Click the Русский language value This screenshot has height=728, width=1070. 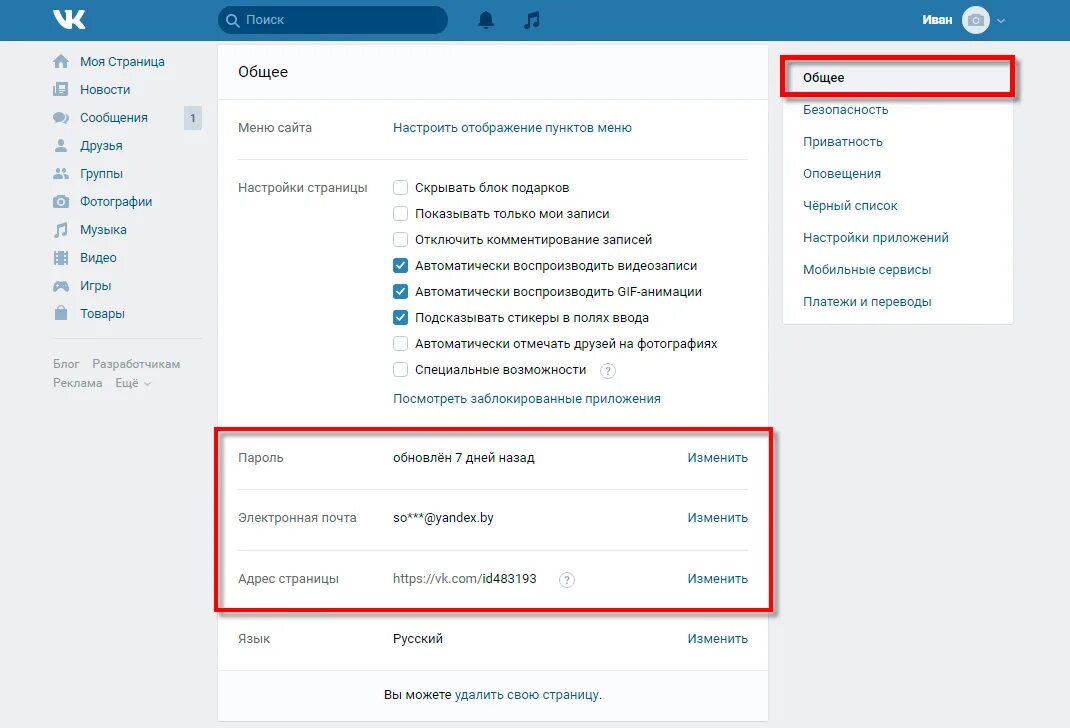418,639
